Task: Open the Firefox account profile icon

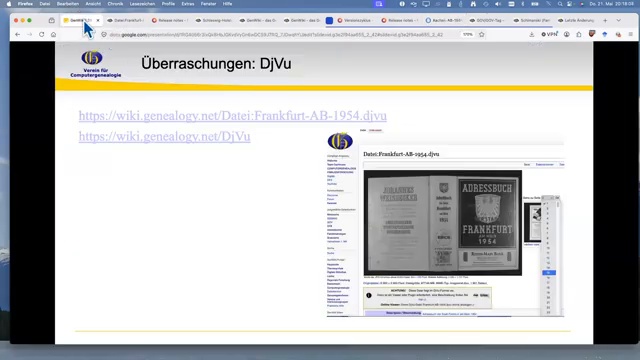Action: (x=567, y=35)
